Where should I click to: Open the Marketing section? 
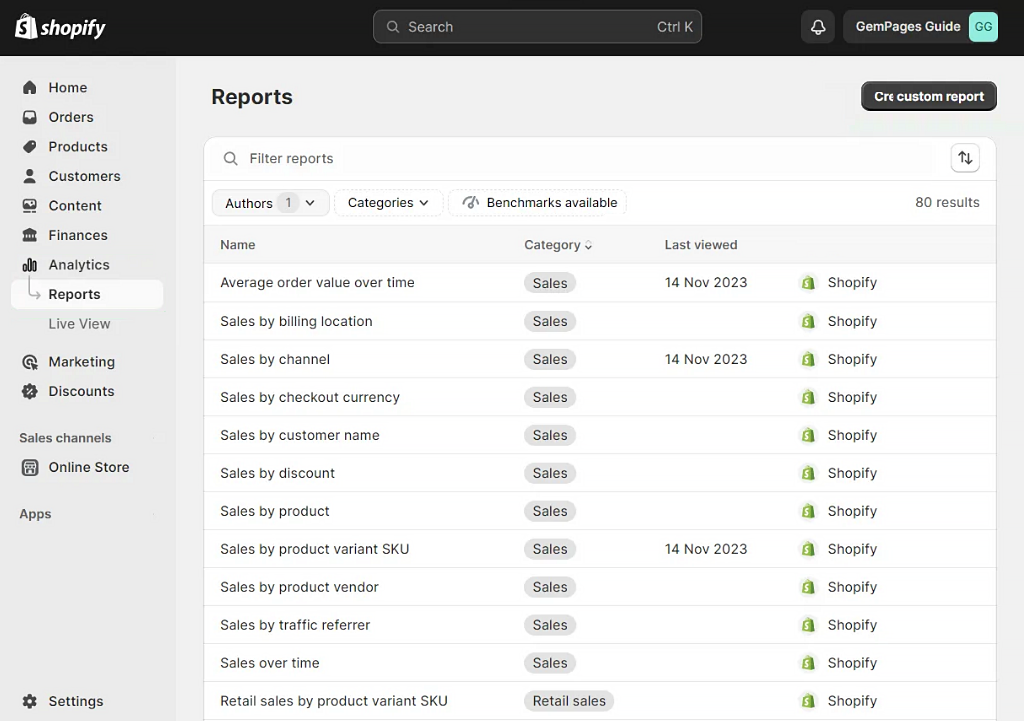coord(79,361)
